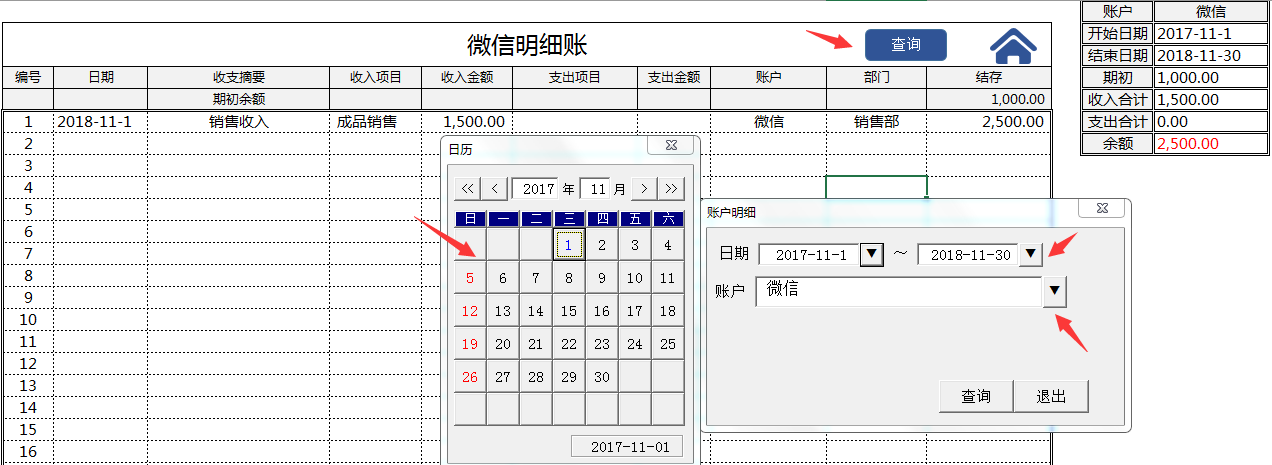Select day 5 in the calendar
The image size is (1272, 465).
(x=470, y=278)
